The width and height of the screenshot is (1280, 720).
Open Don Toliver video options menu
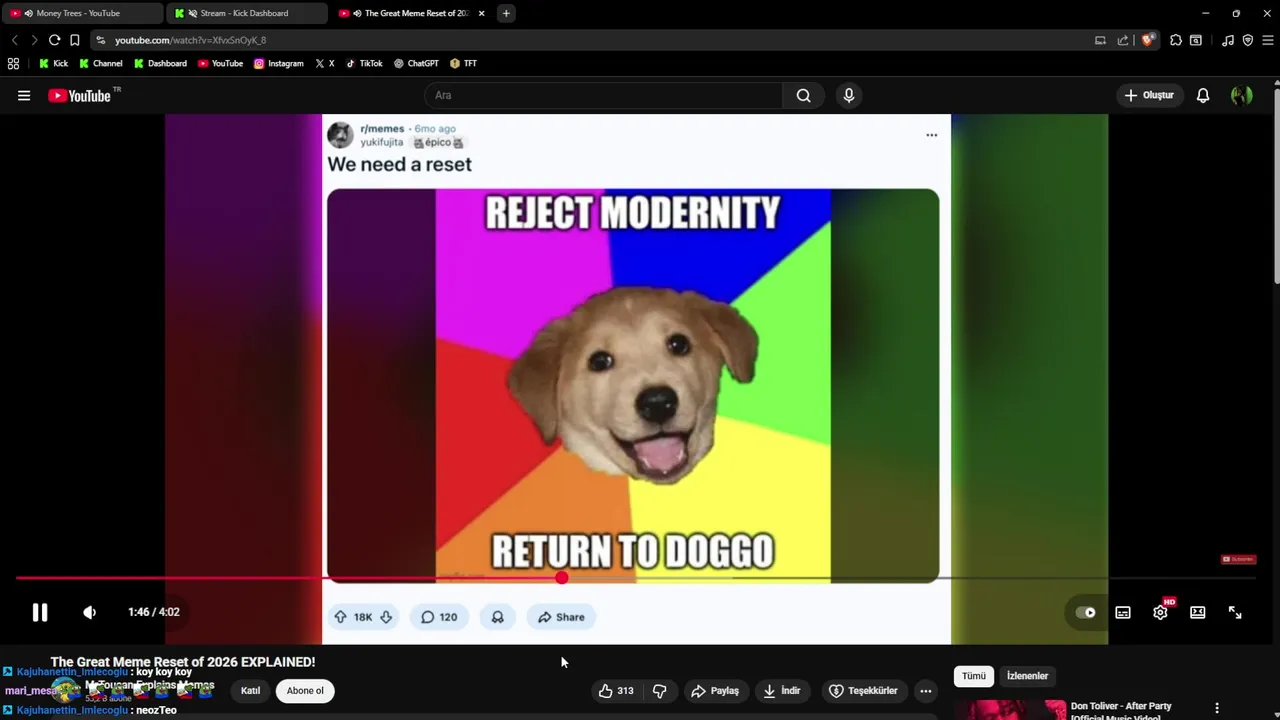(x=1216, y=708)
